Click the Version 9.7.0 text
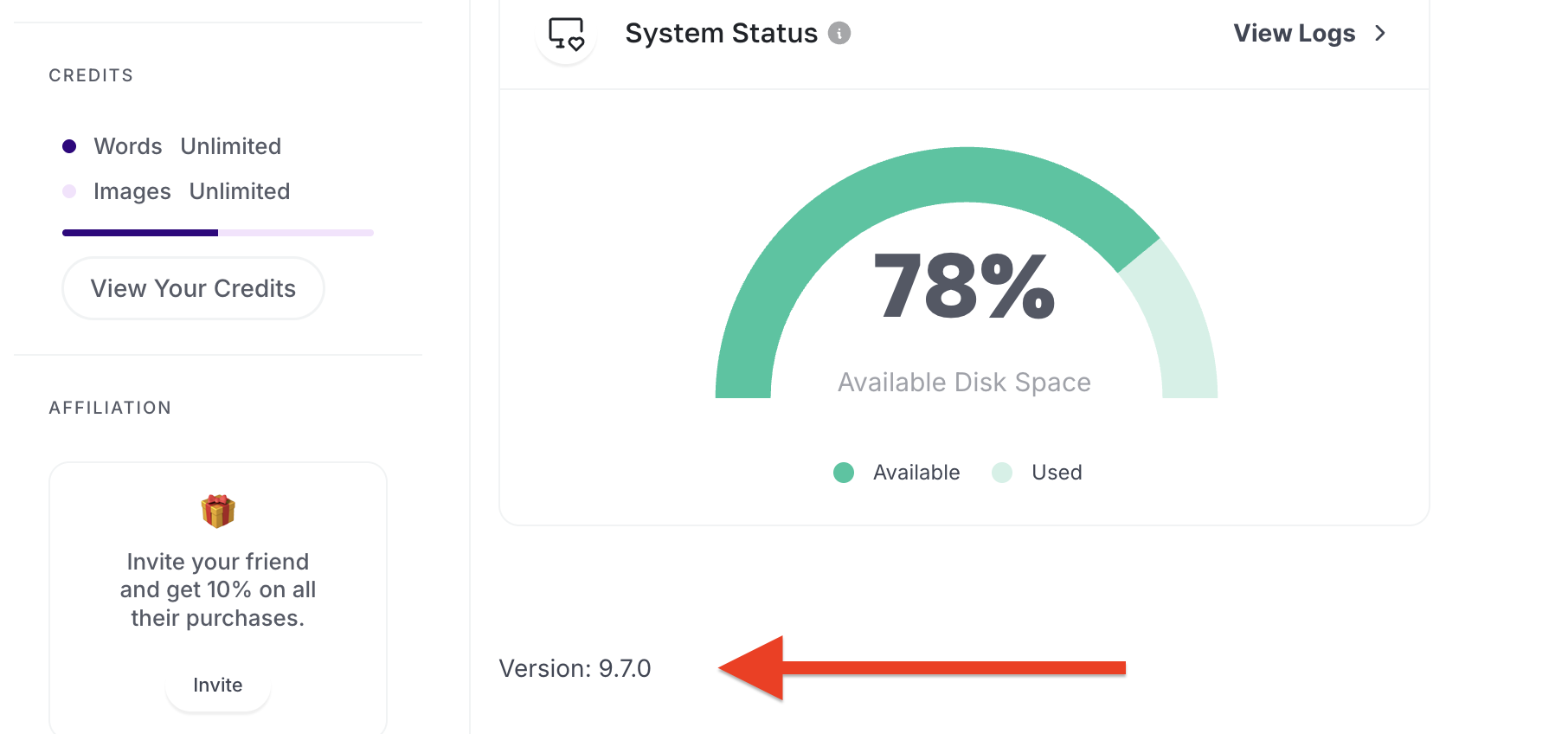1568x734 pixels. click(575, 668)
